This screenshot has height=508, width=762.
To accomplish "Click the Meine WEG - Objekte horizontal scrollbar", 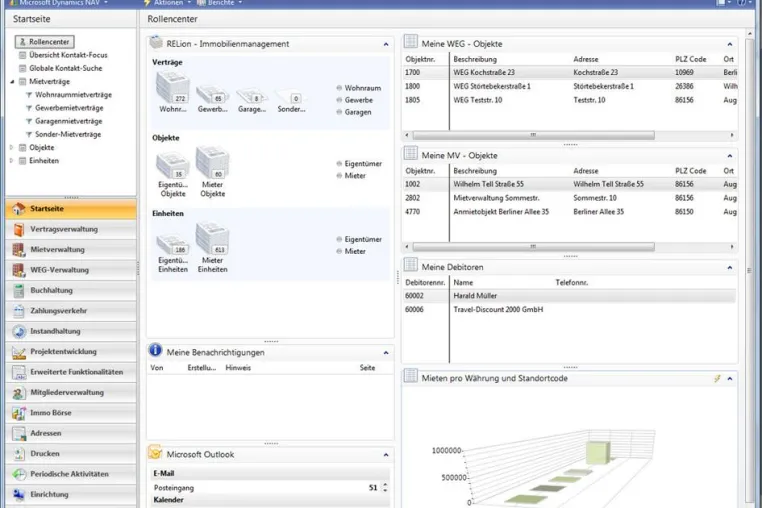I will [533, 135].
